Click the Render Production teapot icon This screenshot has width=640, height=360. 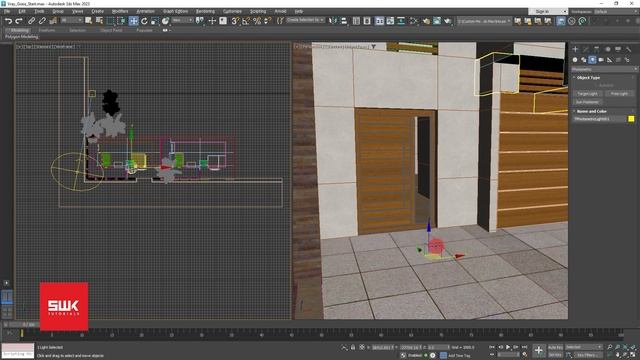coord(448,21)
